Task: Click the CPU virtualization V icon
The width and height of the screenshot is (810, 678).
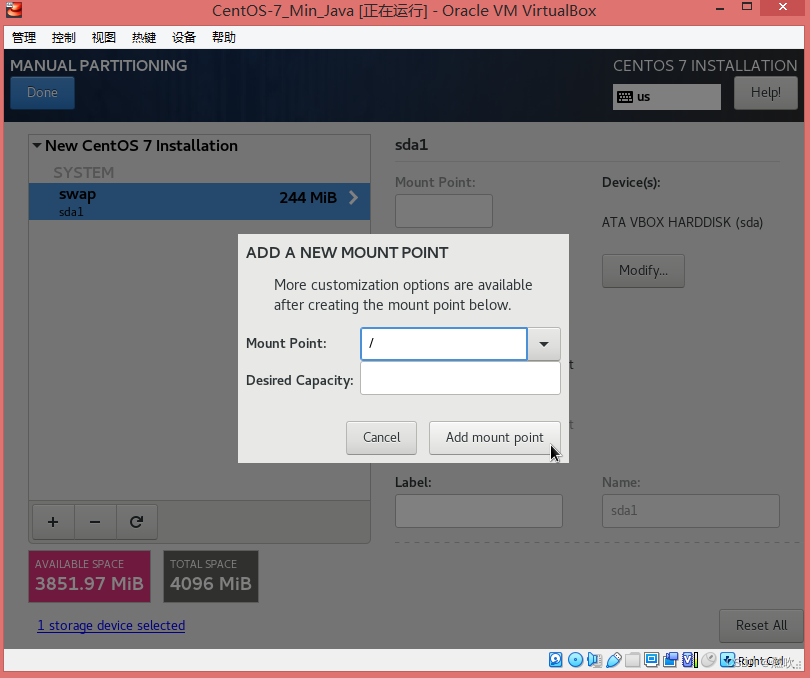Action: (x=690, y=660)
